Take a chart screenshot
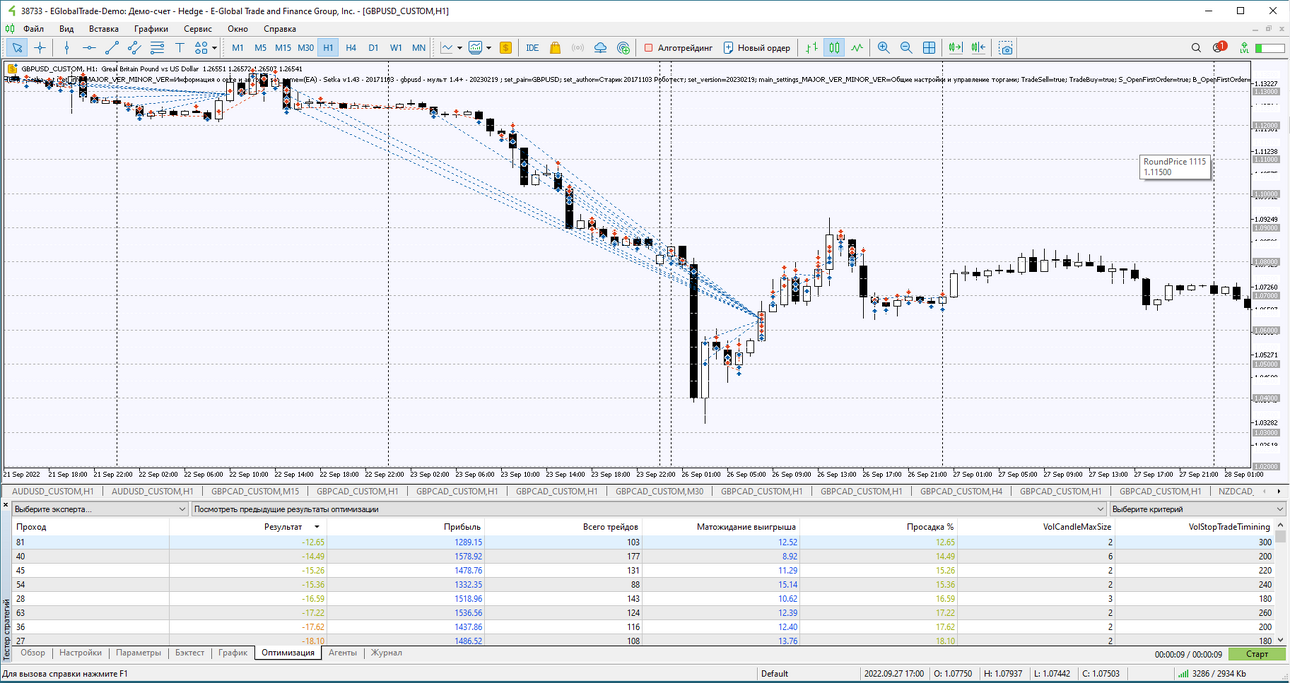The height and width of the screenshot is (683, 1290). [1006, 47]
